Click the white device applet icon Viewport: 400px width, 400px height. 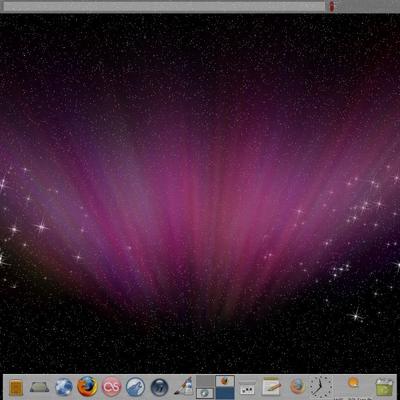[x=247, y=388]
